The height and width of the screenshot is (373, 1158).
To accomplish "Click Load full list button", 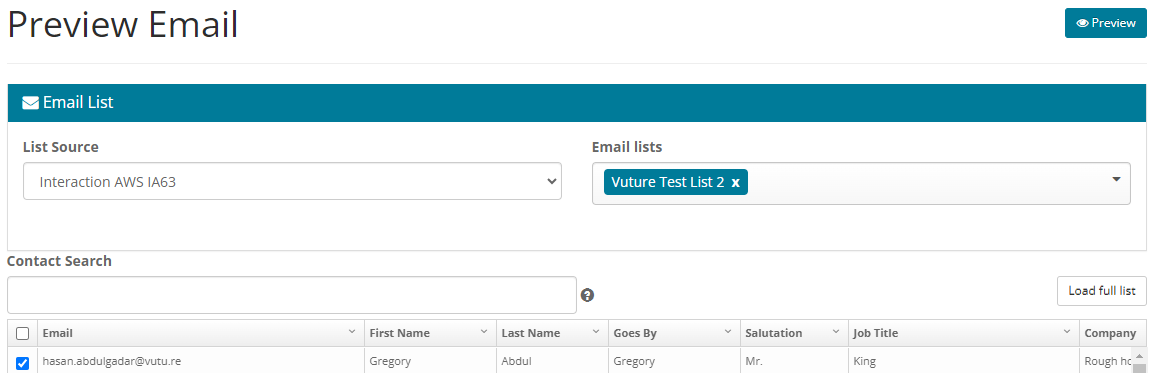I will pos(1101,291).
